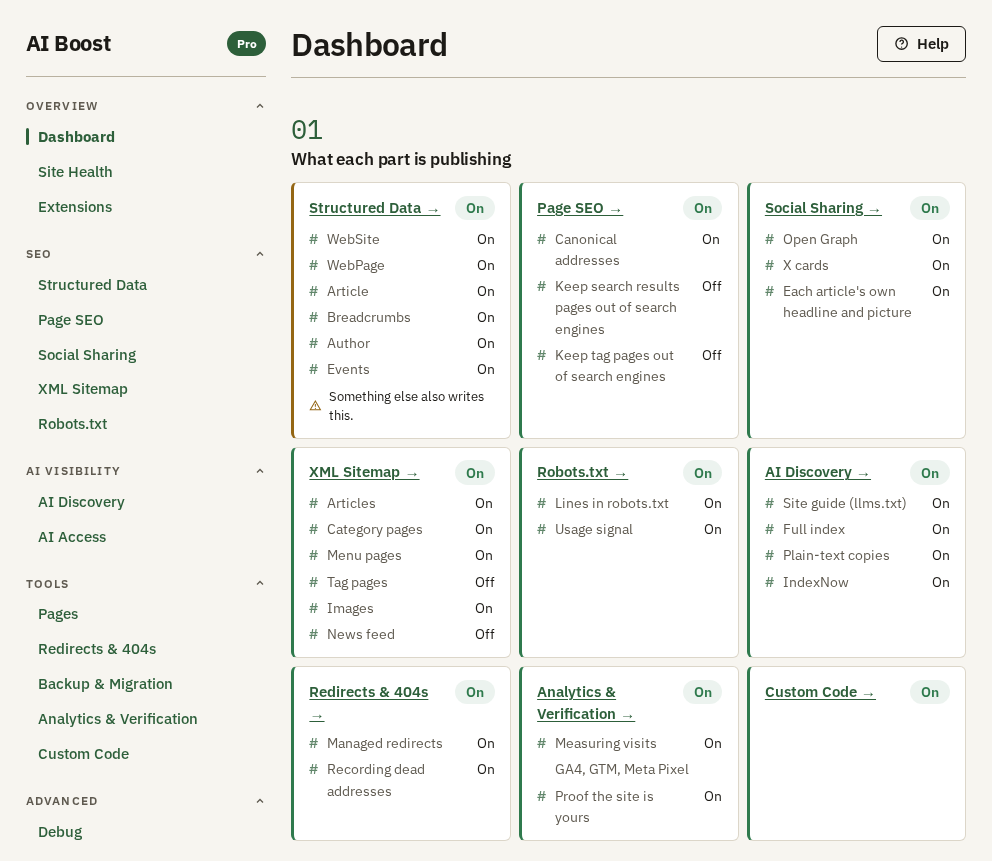Follow the Social Sharing card link

pyautogui.click(x=822, y=208)
